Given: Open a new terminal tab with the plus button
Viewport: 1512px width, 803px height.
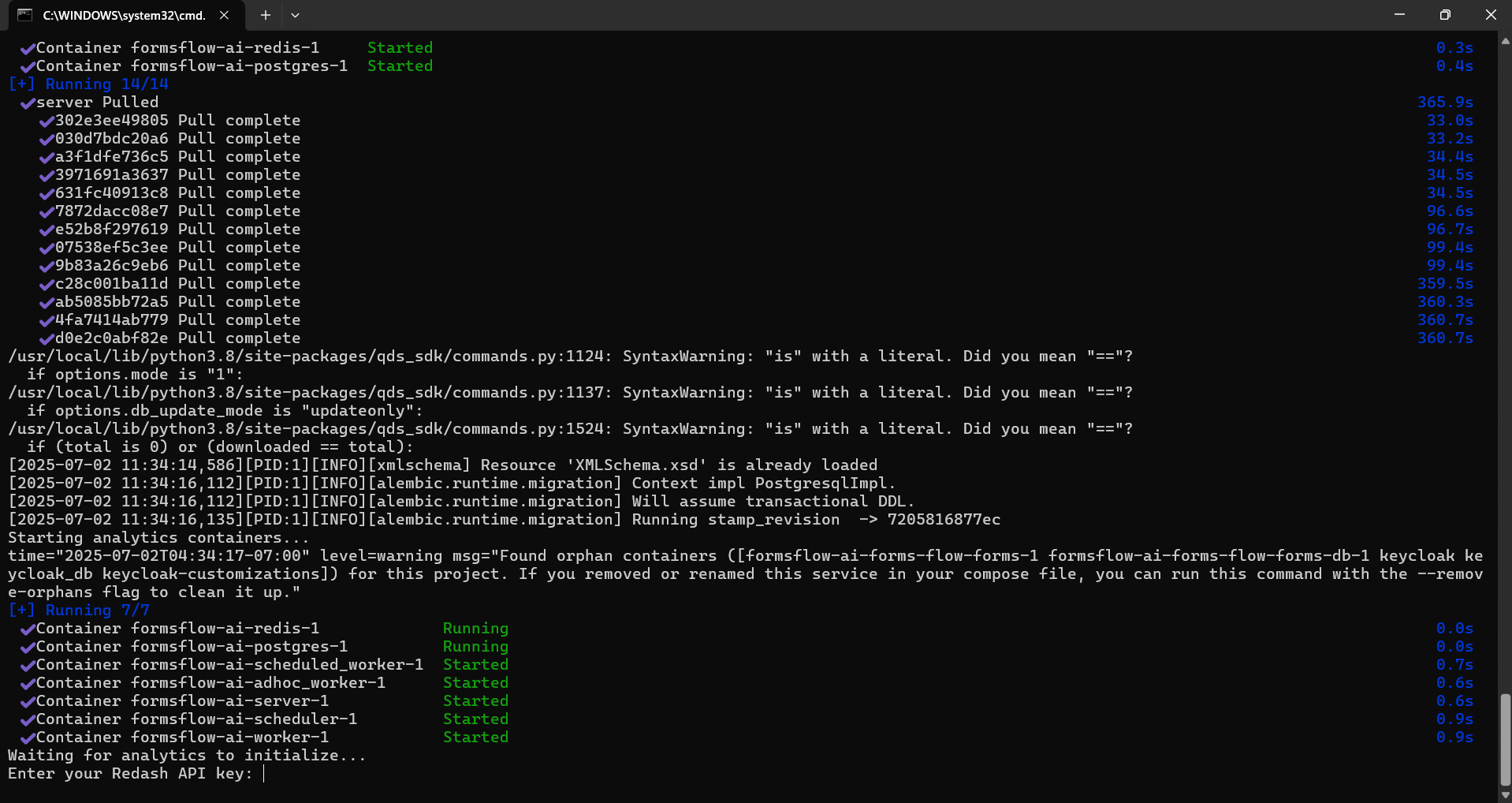Looking at the screenshot, I should (265, 15).
